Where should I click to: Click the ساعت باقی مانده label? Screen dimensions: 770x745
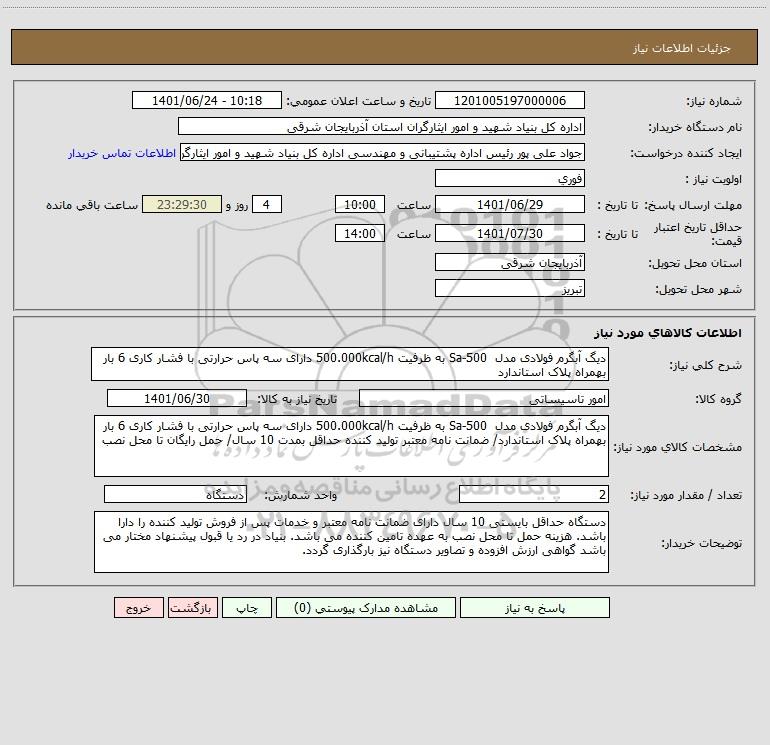[92, 205]
